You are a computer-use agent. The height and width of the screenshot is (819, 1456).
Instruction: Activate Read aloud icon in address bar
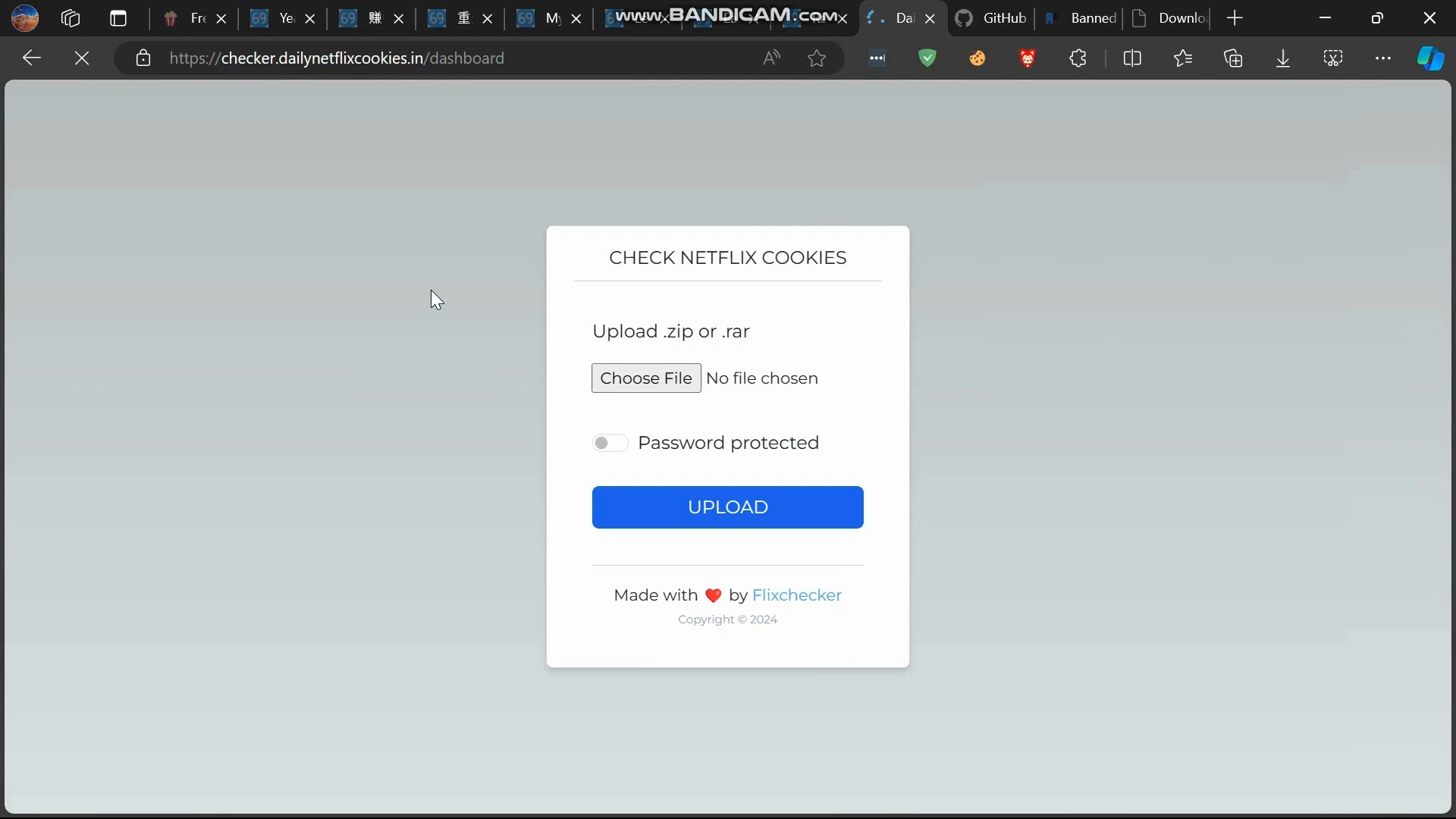point(771,58)
